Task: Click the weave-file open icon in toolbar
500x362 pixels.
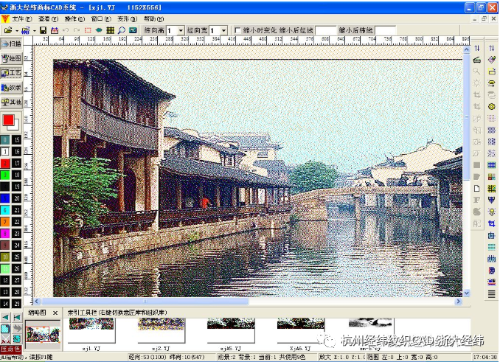Action: click(x=26, y=30)
